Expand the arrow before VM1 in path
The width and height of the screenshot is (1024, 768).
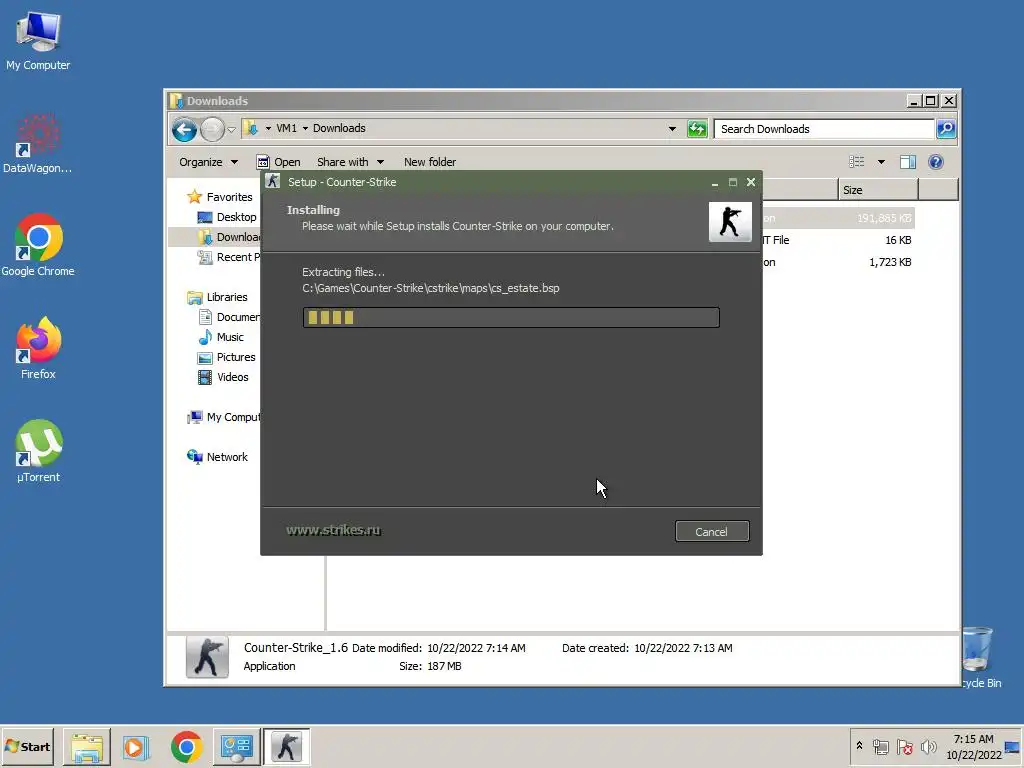268,129
